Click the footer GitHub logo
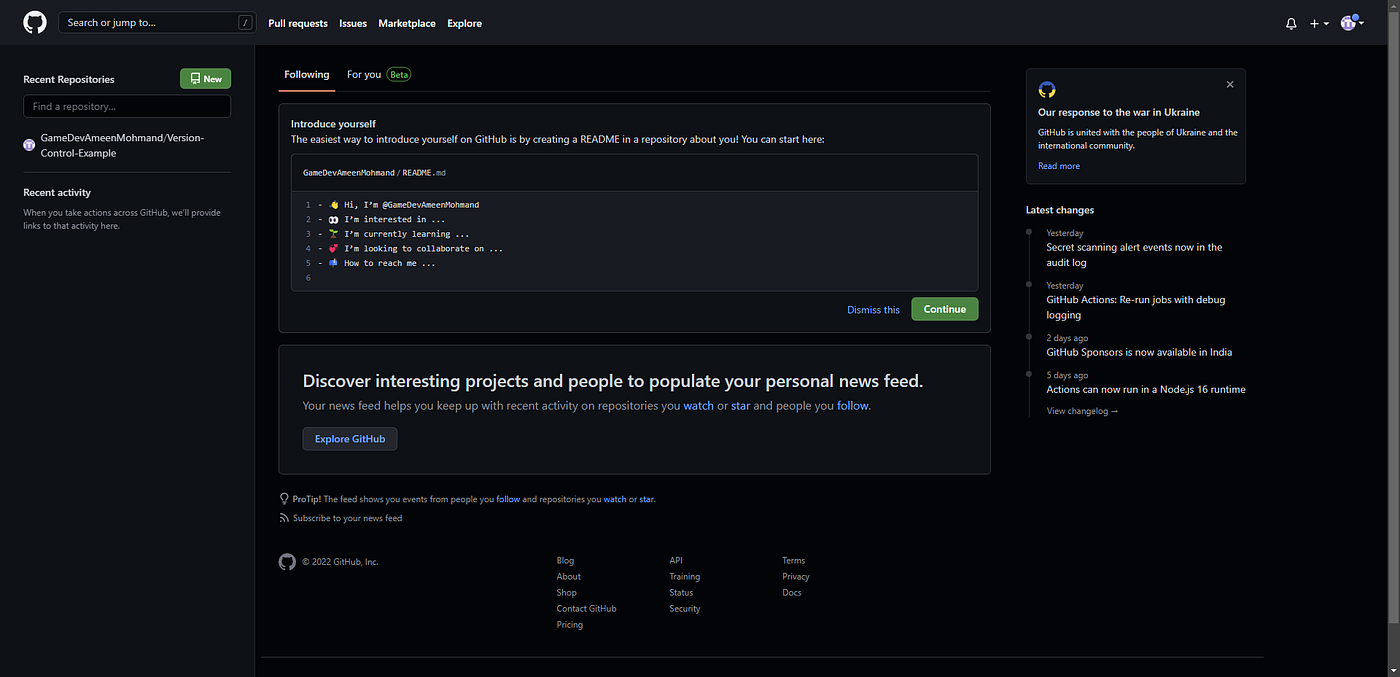 tap(288, 562)
